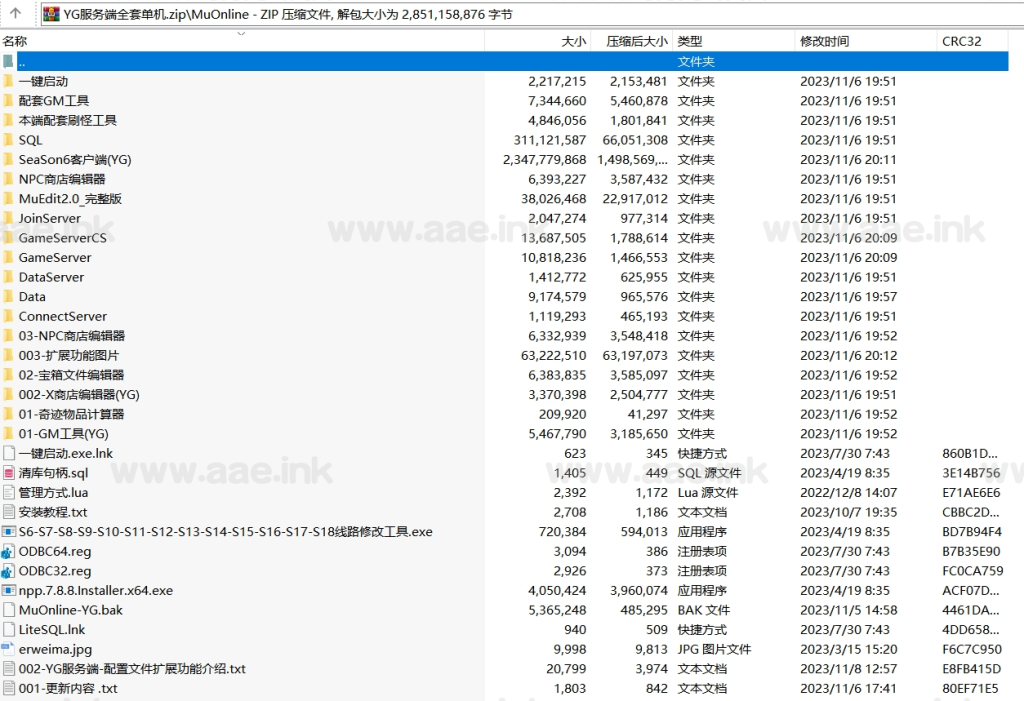This screenshot has height=701, width=1024.
Task: Sort by the 名称 column header
Action: point(15,41)
